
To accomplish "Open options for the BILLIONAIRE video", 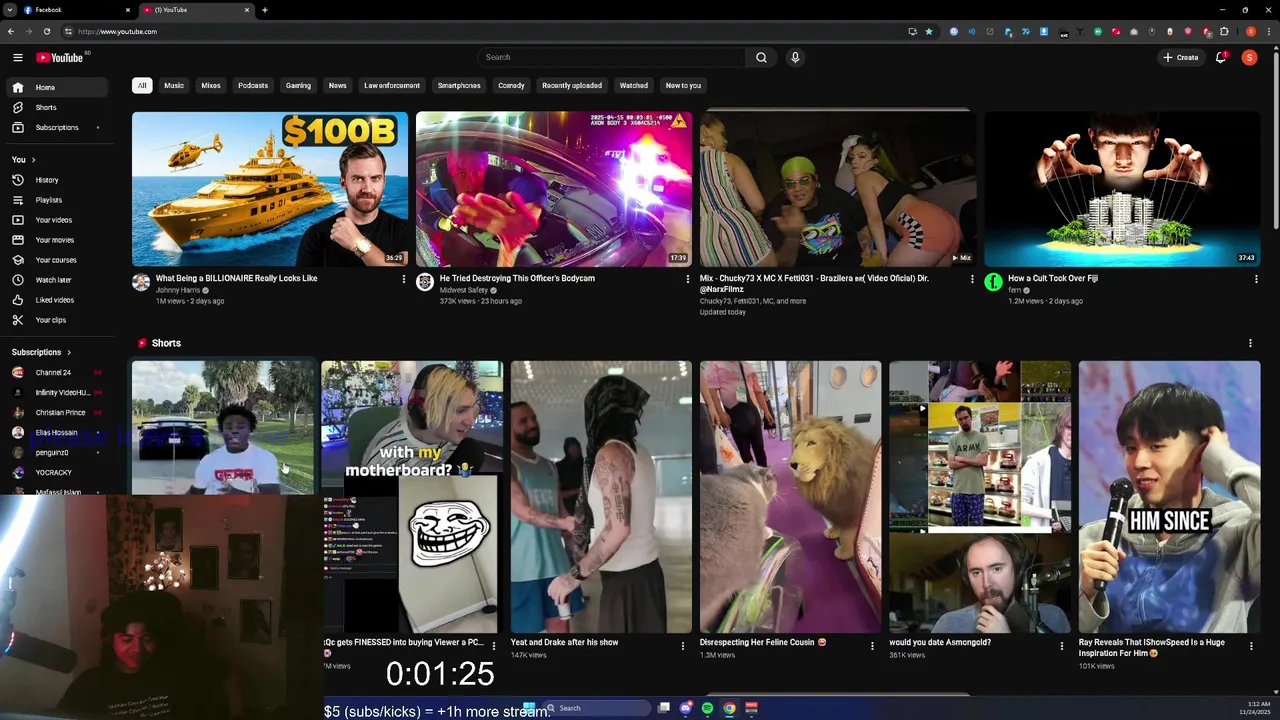I will (404, 279).
